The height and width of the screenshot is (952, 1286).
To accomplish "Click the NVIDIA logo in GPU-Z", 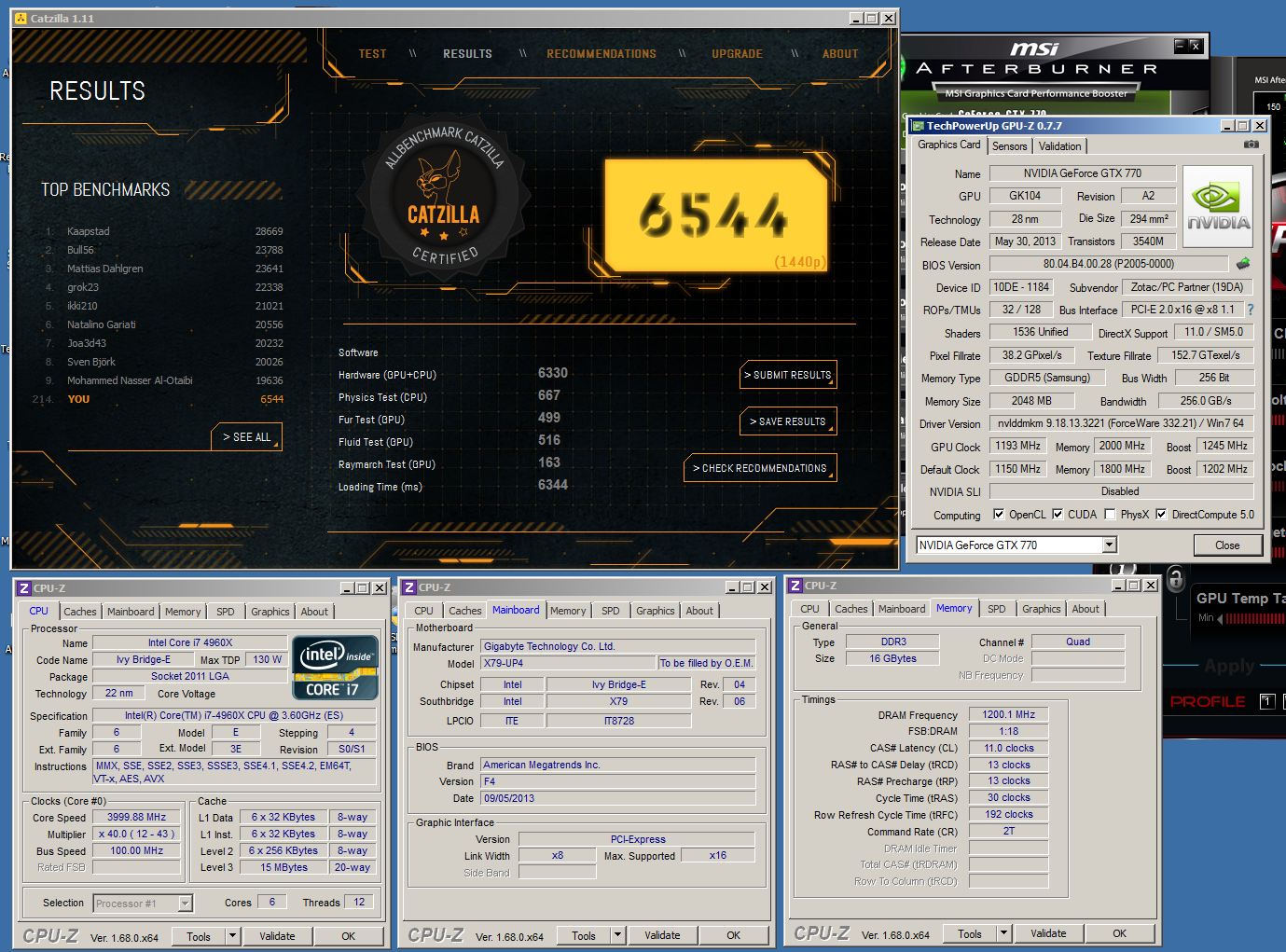I will click(x=1217, y=206).
